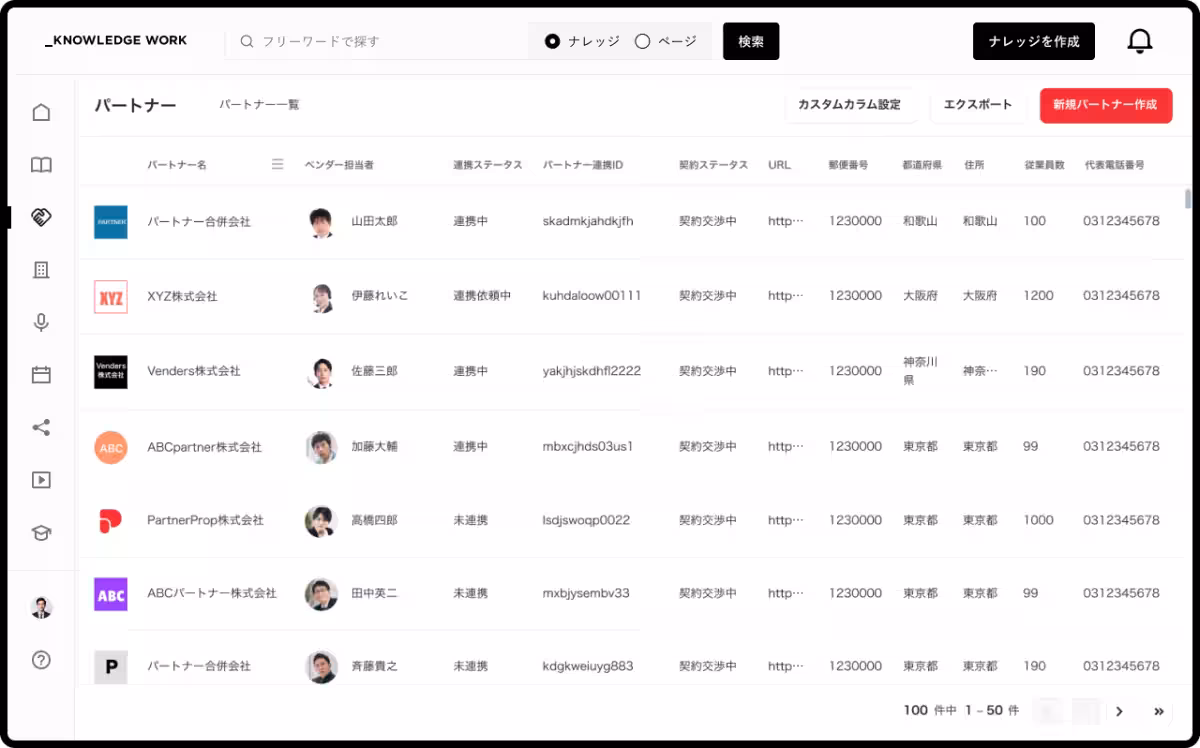Image resolution: width=1200 pixels, height=748 pixels.
Task: Open the company building icon in sidebar
Action: pyautogui.click(x=41, y=269)
